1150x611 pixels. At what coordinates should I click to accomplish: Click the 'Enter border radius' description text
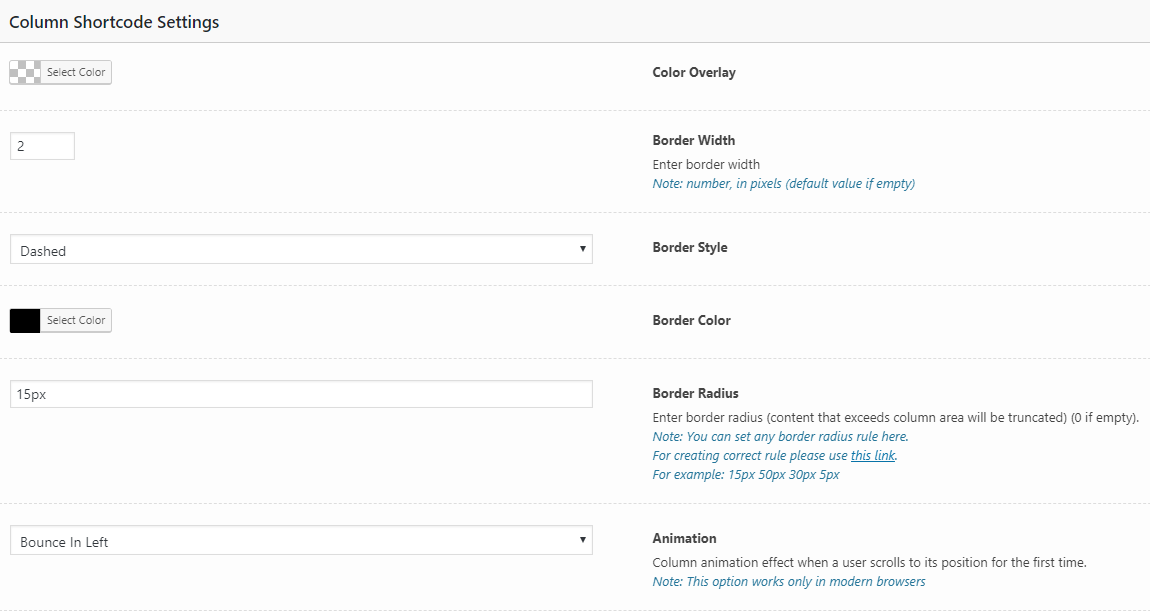coord(896,417)
